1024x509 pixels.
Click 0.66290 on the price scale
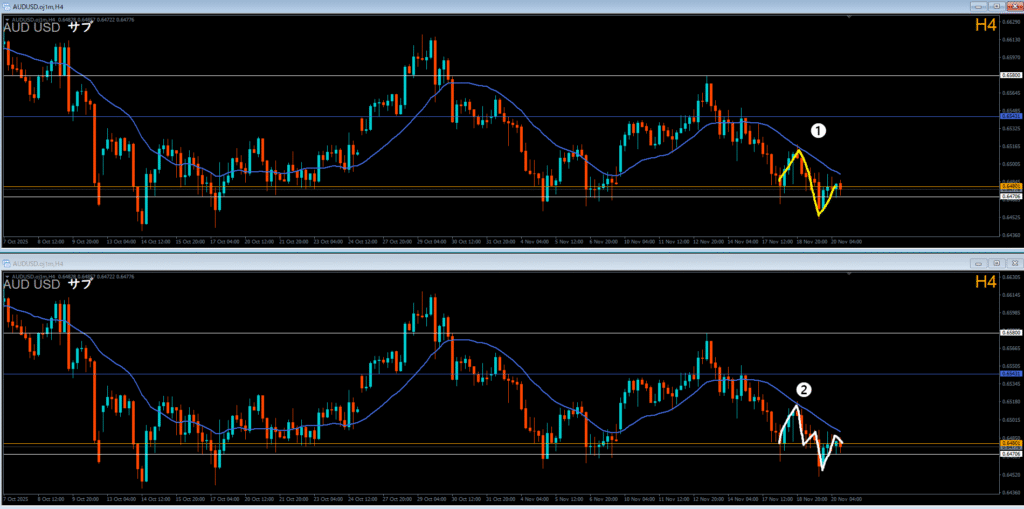click(x=1010, y=21)
